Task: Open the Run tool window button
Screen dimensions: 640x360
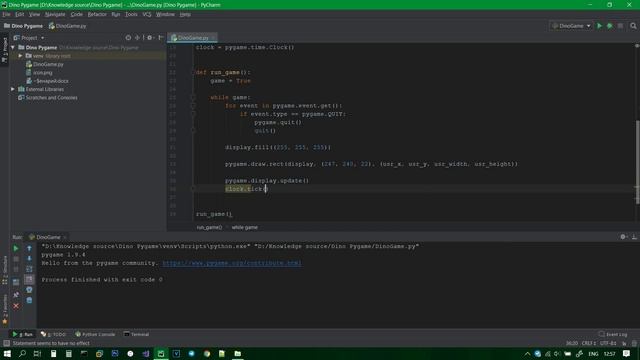Action: [x=22, y=334]
